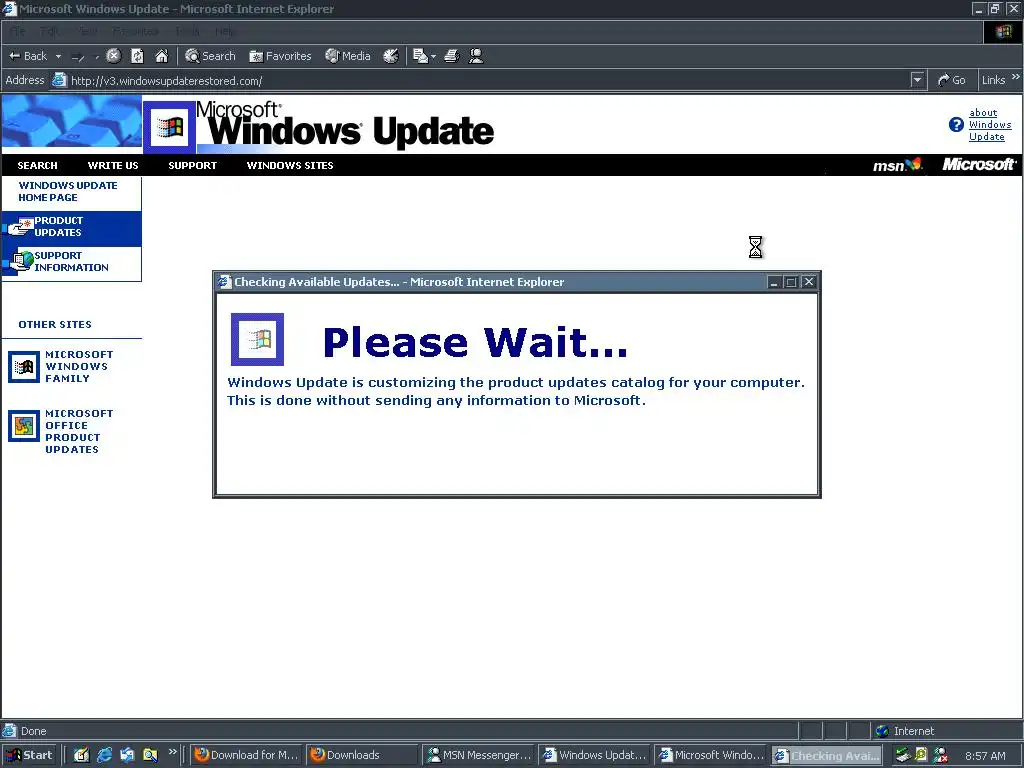Click the first Quick Launch icon
The width and height of the screenshot is (1024, 768).
point(82,755)
